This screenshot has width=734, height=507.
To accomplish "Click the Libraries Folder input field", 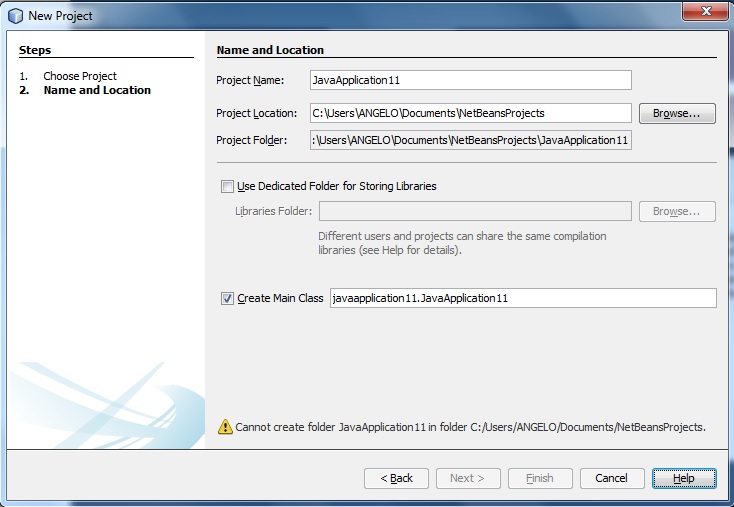I will click(475, 211).
